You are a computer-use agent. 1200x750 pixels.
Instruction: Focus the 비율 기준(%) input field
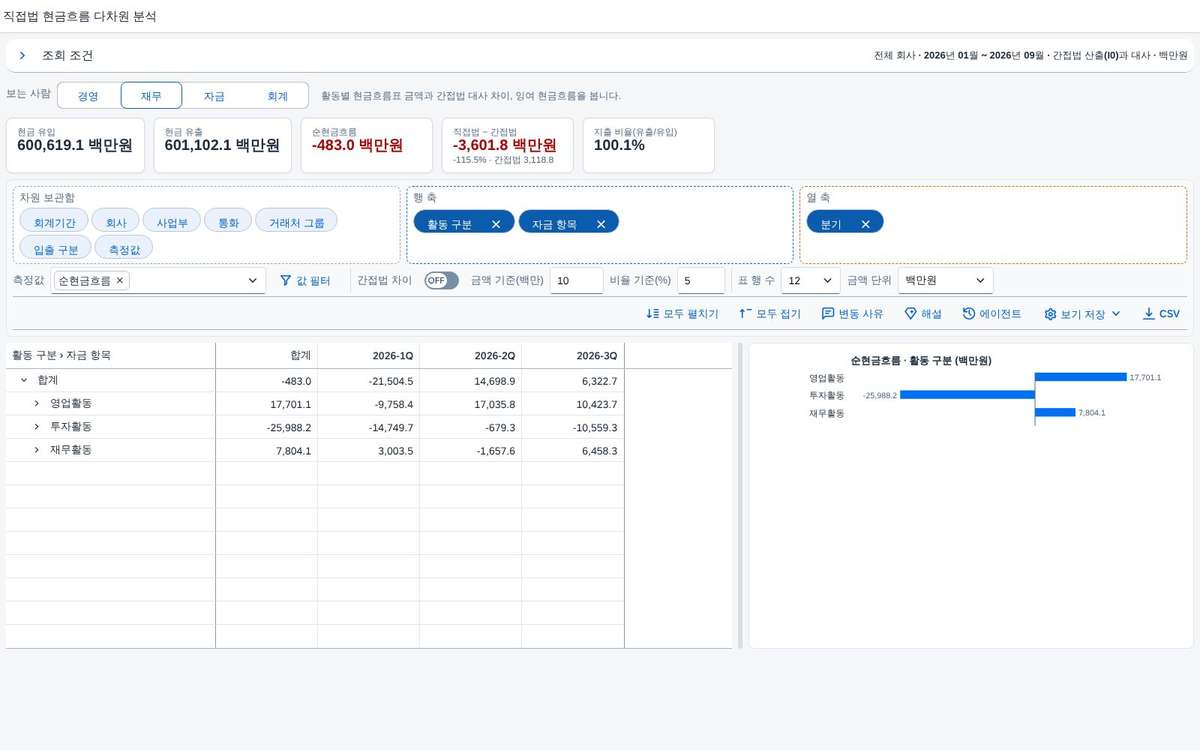pyautogui.click(x=701, y=281)
